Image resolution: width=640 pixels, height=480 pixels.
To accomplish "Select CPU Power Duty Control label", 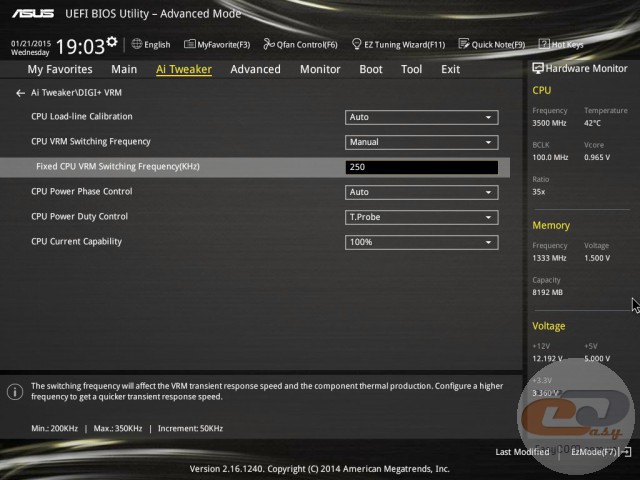I will click(x=79, y=216).
